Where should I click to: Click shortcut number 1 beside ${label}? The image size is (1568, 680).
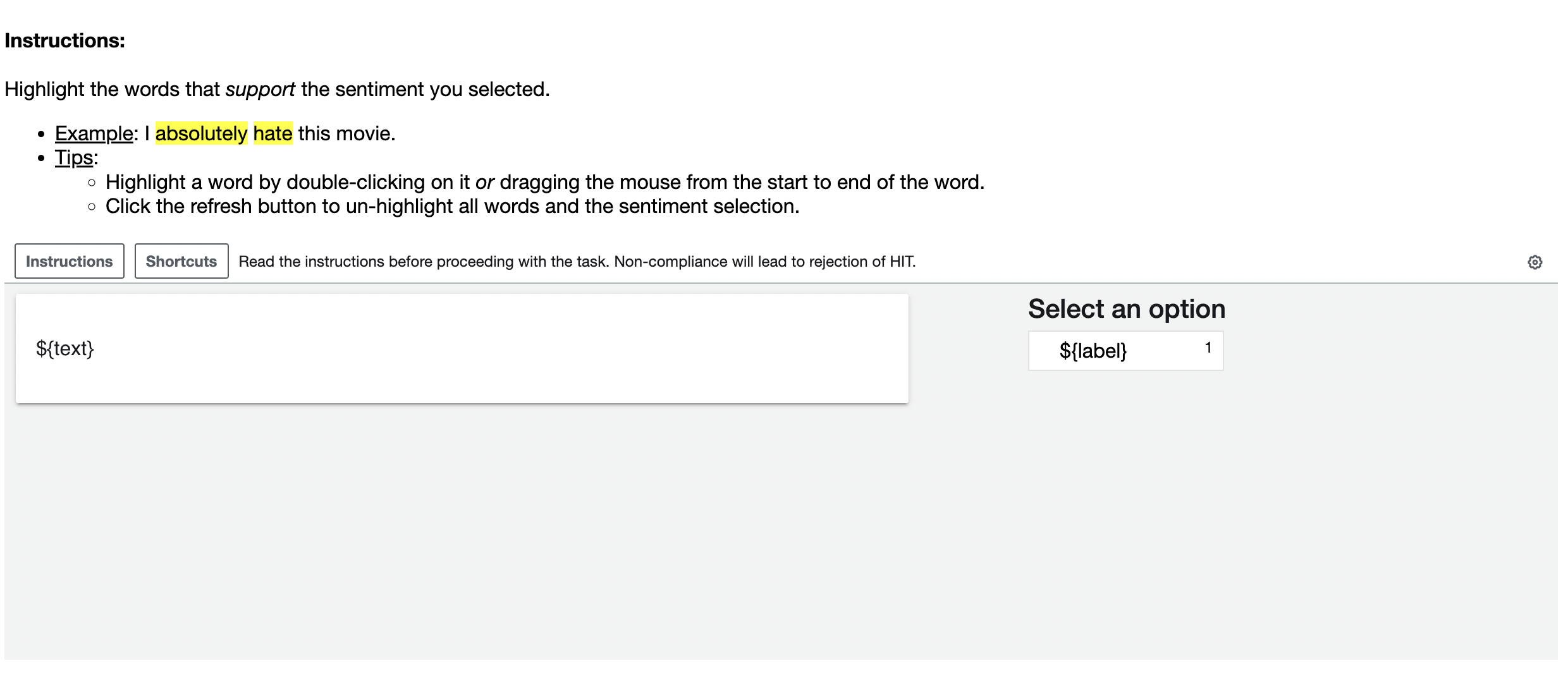tap(1208, 348)
